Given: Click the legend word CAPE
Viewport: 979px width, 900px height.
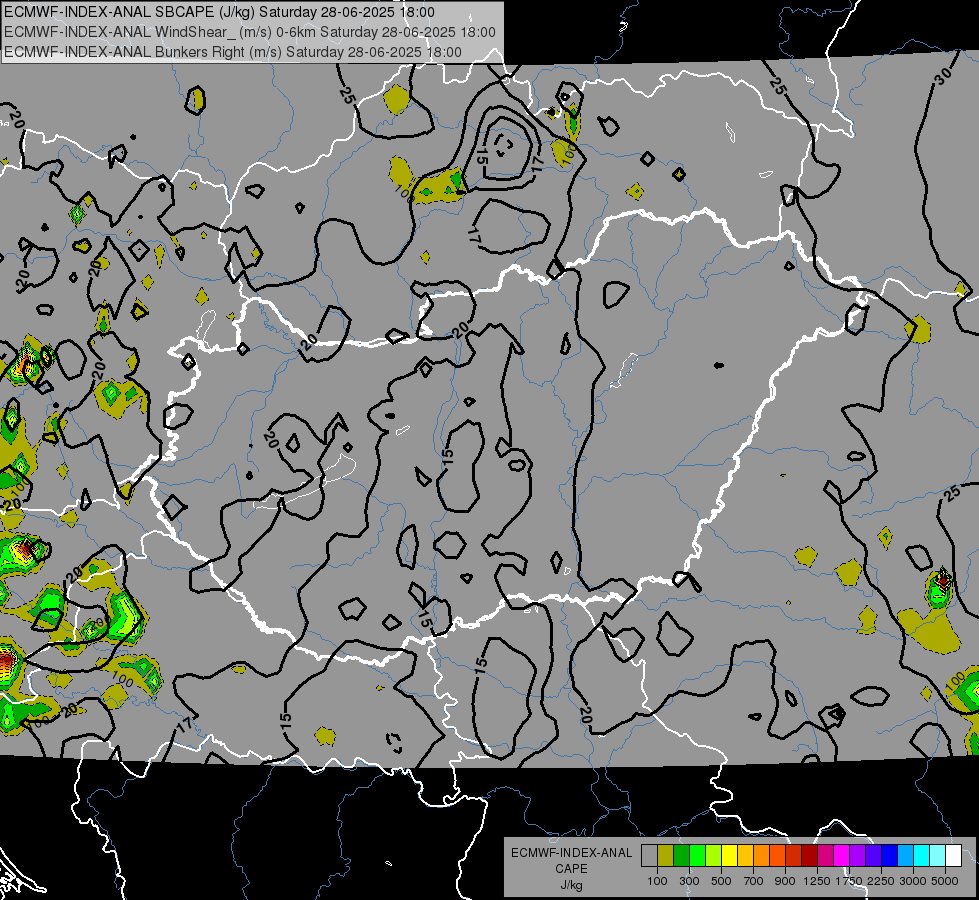Looking at the screenshot, I should click(571, 869).
